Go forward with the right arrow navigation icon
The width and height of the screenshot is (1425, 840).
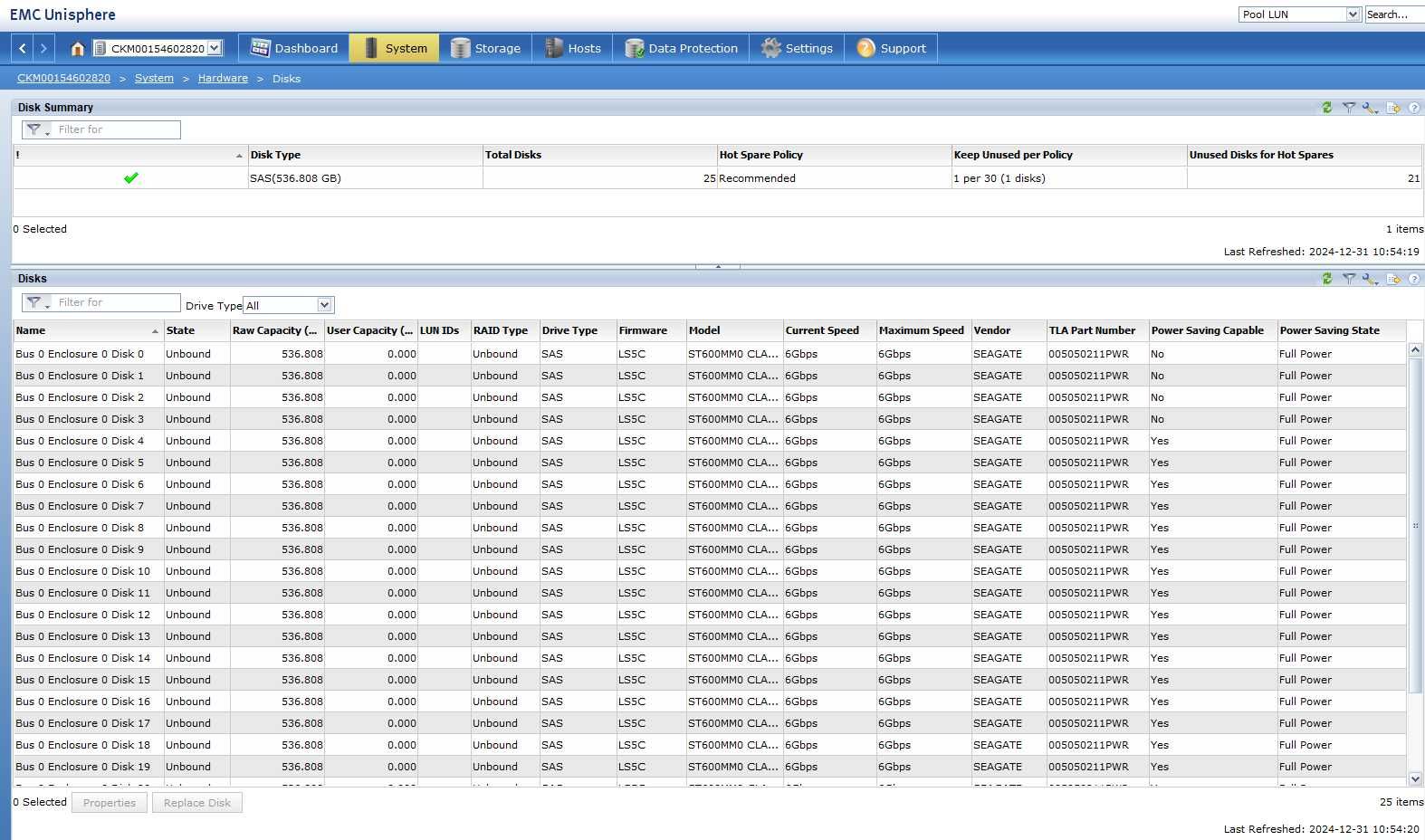(43, 48)
